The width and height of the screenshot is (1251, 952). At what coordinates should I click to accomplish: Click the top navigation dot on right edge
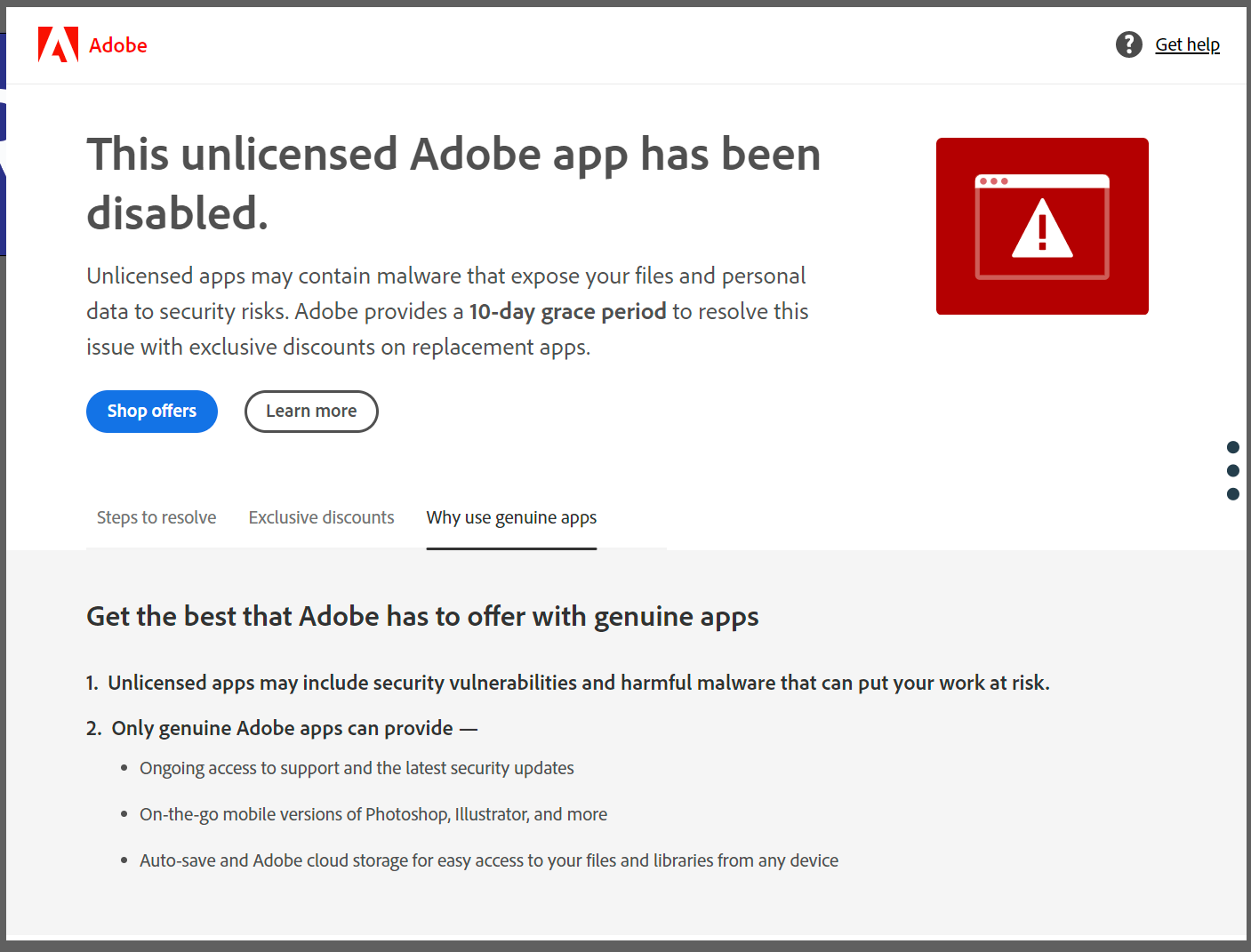click(1232, 447)
